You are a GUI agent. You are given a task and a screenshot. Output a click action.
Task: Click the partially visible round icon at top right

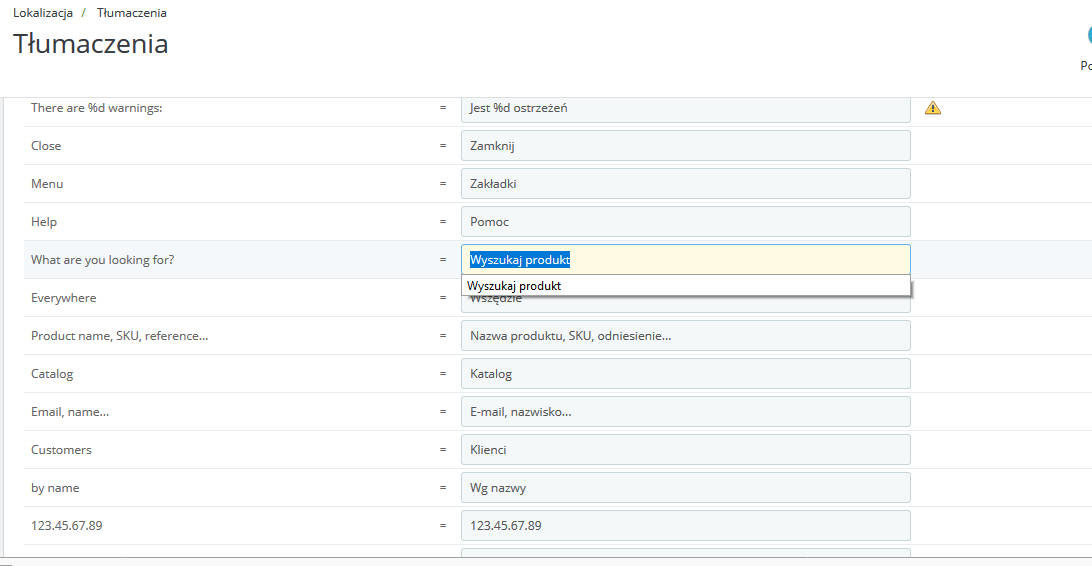(x=1088, y=36)
